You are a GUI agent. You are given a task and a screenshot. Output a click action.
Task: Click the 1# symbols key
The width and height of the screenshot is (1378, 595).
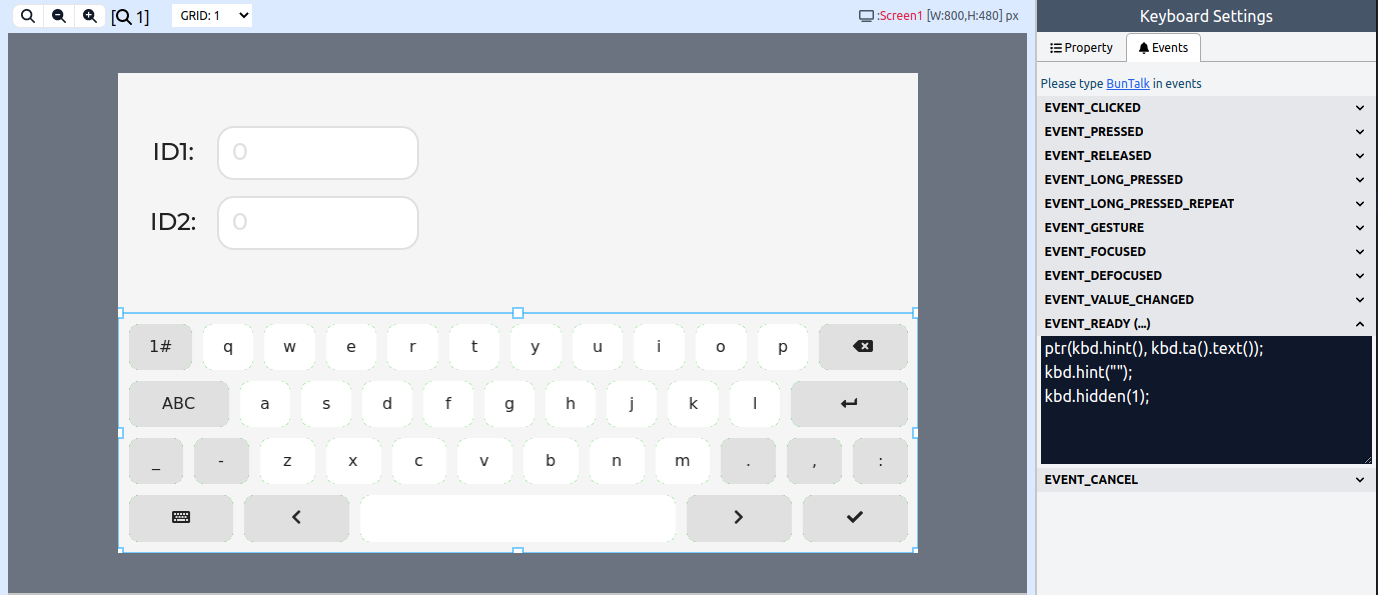pyautogui.click(x=160, y=347)
